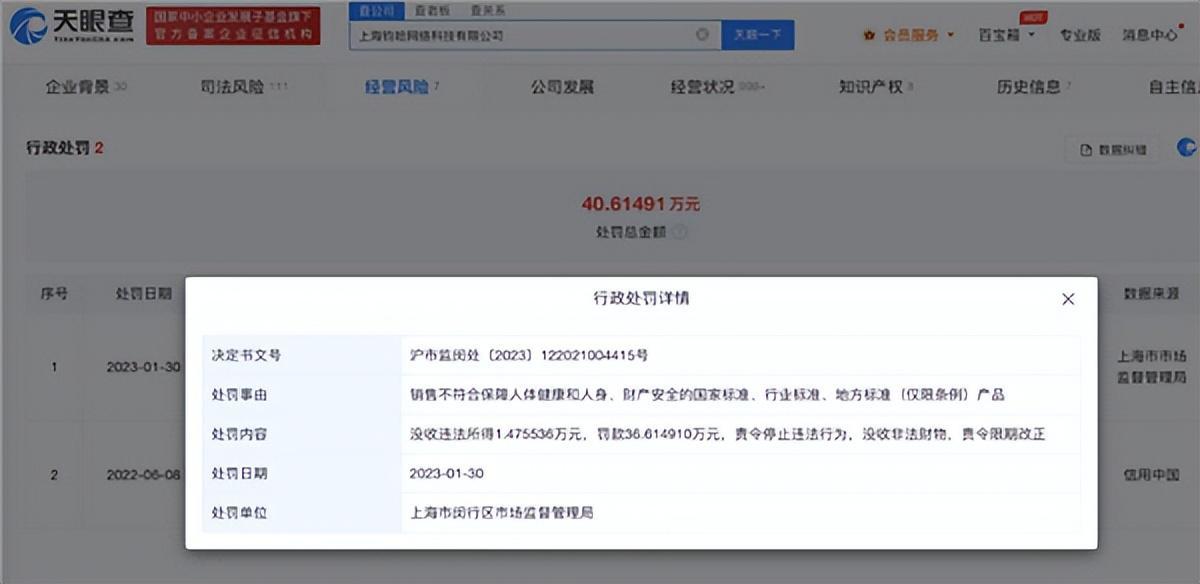Image resolution: width=1200 pixels, height=584 pixels.
Task: Switch to 自主信息 tab
Action: click(x=1174, y=87)
